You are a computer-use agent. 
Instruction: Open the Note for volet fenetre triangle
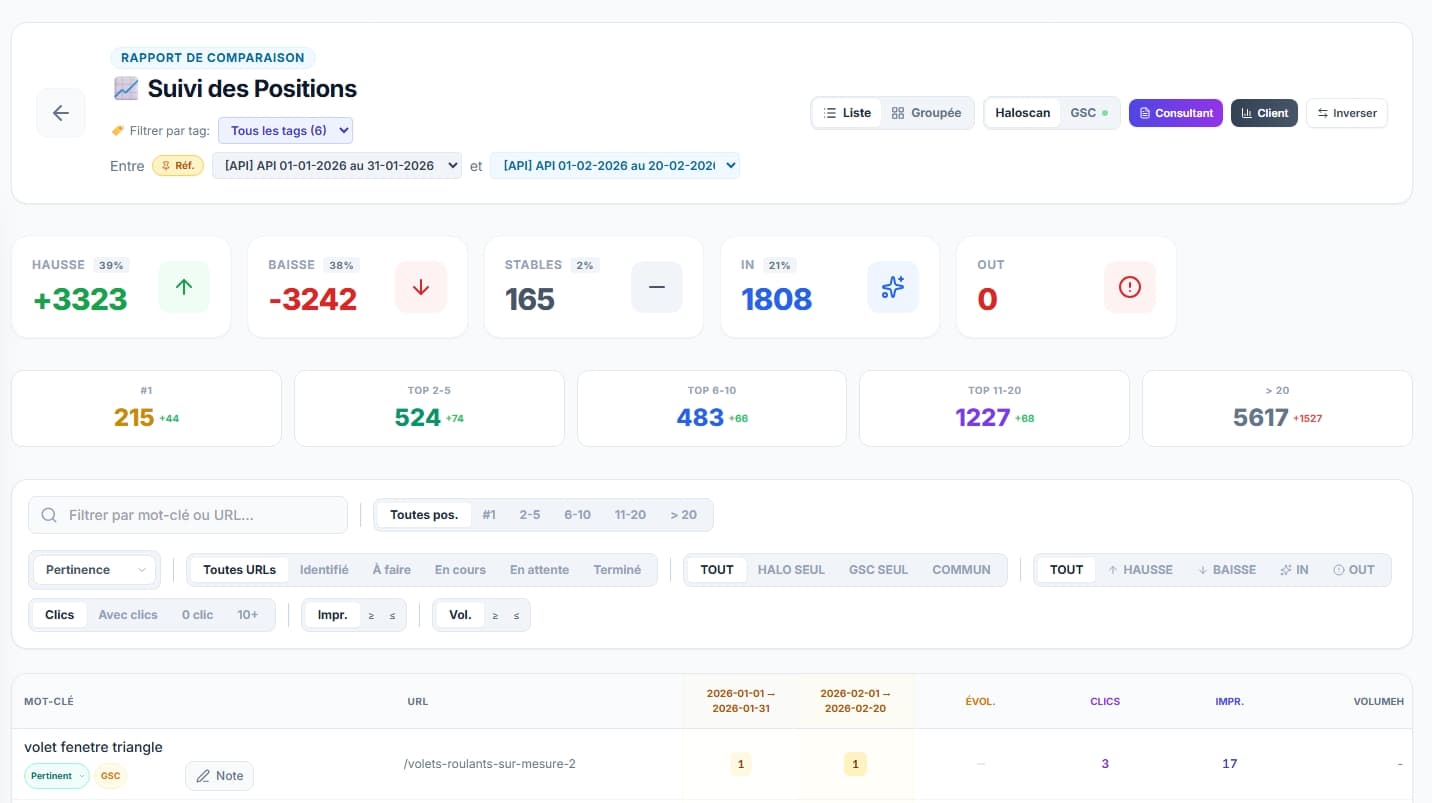click(x=219, y=775)
